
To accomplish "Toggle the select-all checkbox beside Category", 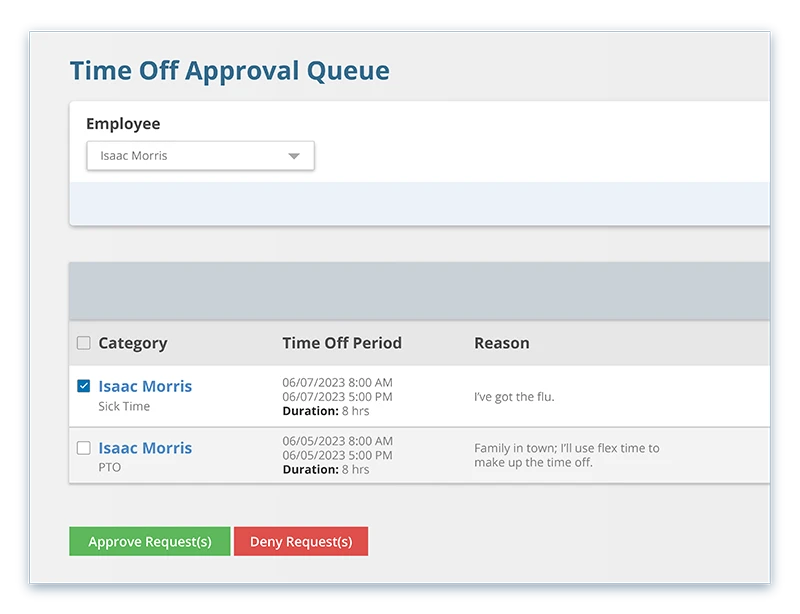I will click(84, 343).
